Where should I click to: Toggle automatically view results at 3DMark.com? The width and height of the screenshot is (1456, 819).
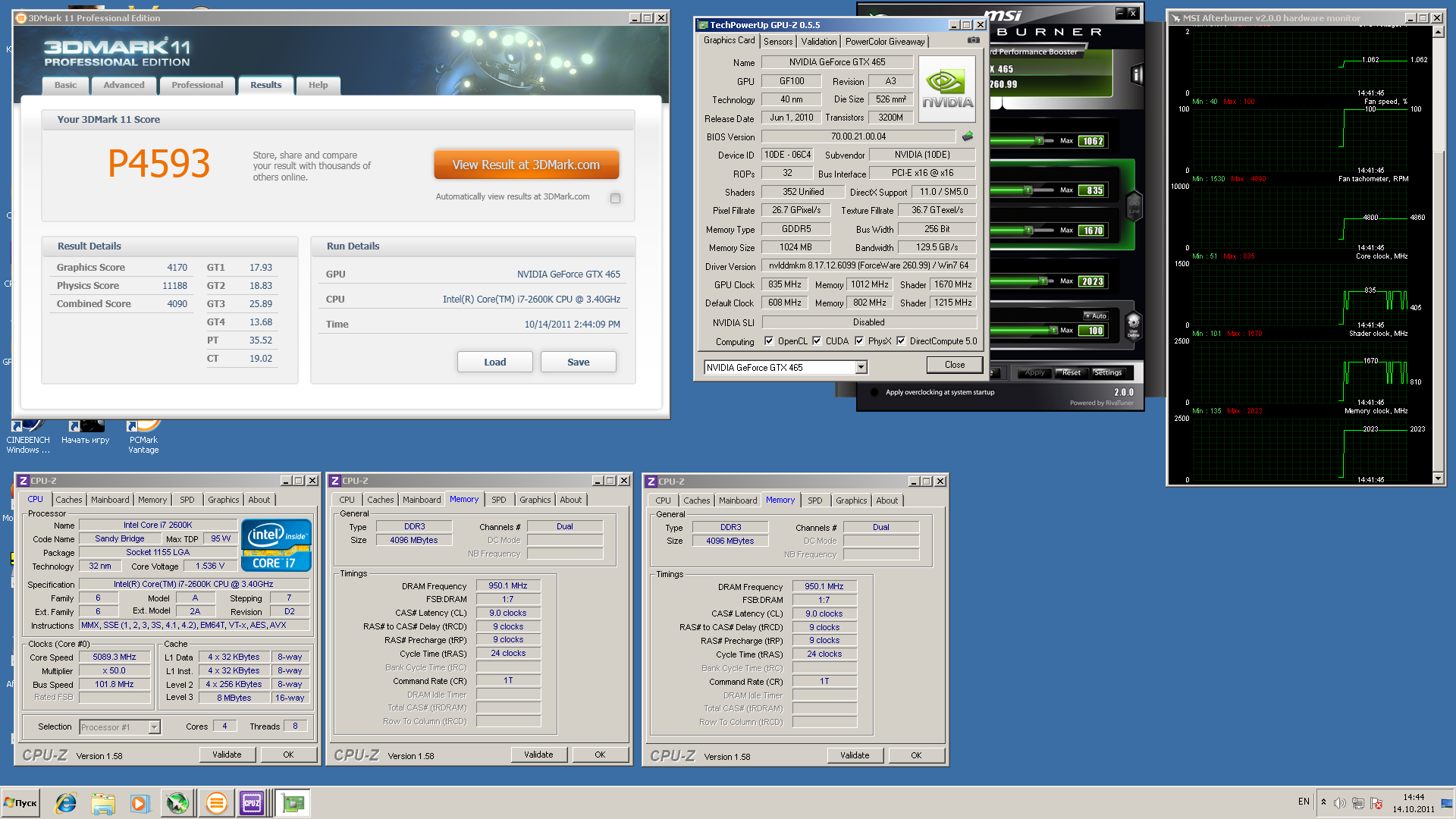point(615,198)
